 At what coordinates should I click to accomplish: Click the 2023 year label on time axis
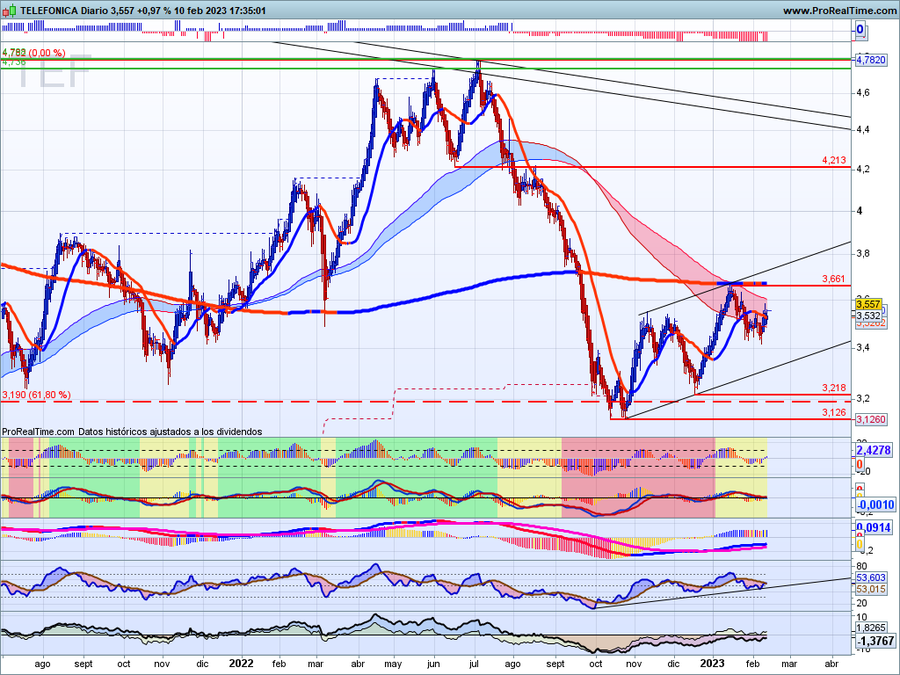(x=712, y=664)
